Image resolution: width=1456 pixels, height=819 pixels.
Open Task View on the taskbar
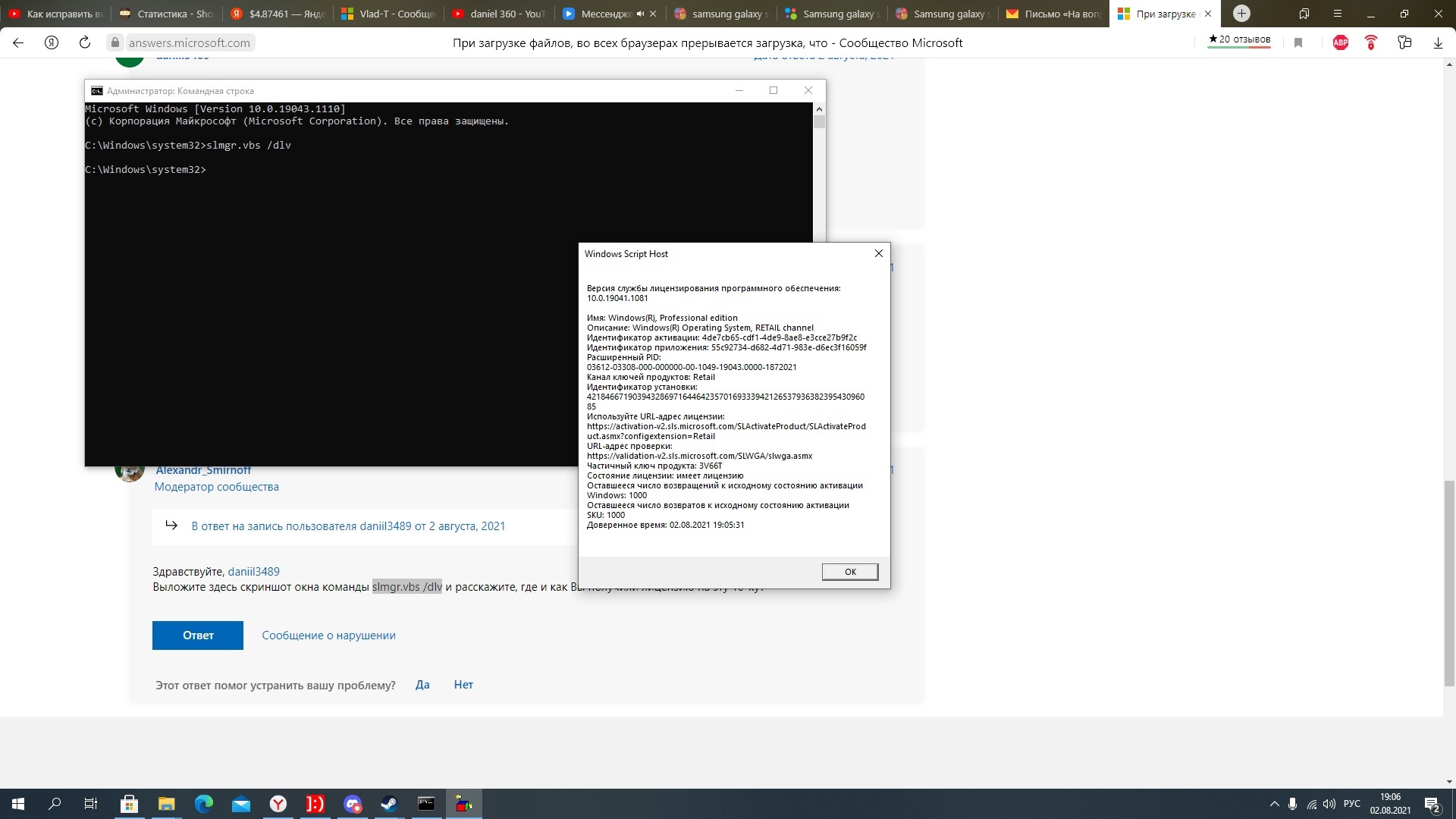coord(91,804)
